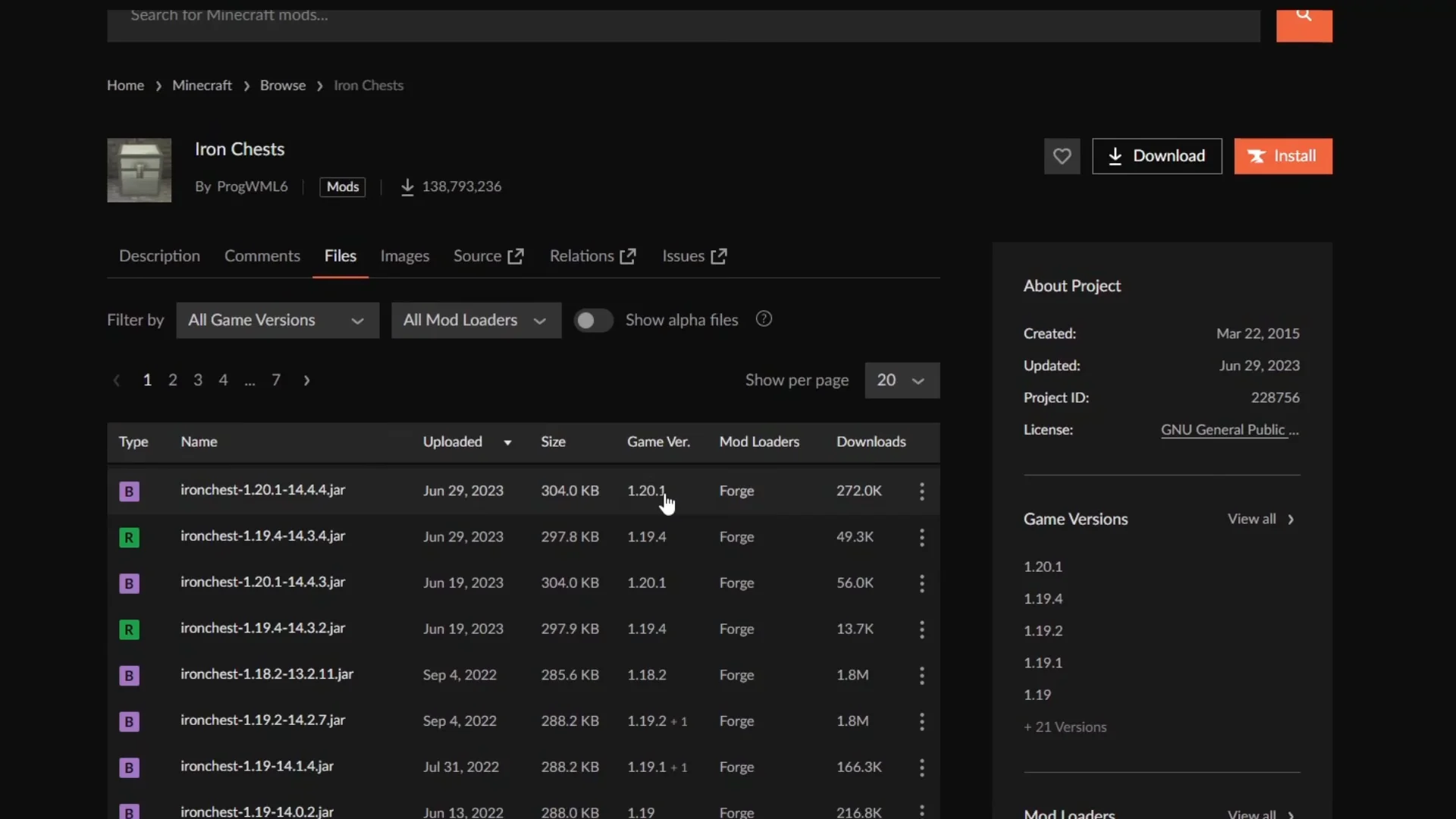The width and height of the screenshot is (1456, 819).
Task: Click the Download button
Action: [x=1157, y=156]
